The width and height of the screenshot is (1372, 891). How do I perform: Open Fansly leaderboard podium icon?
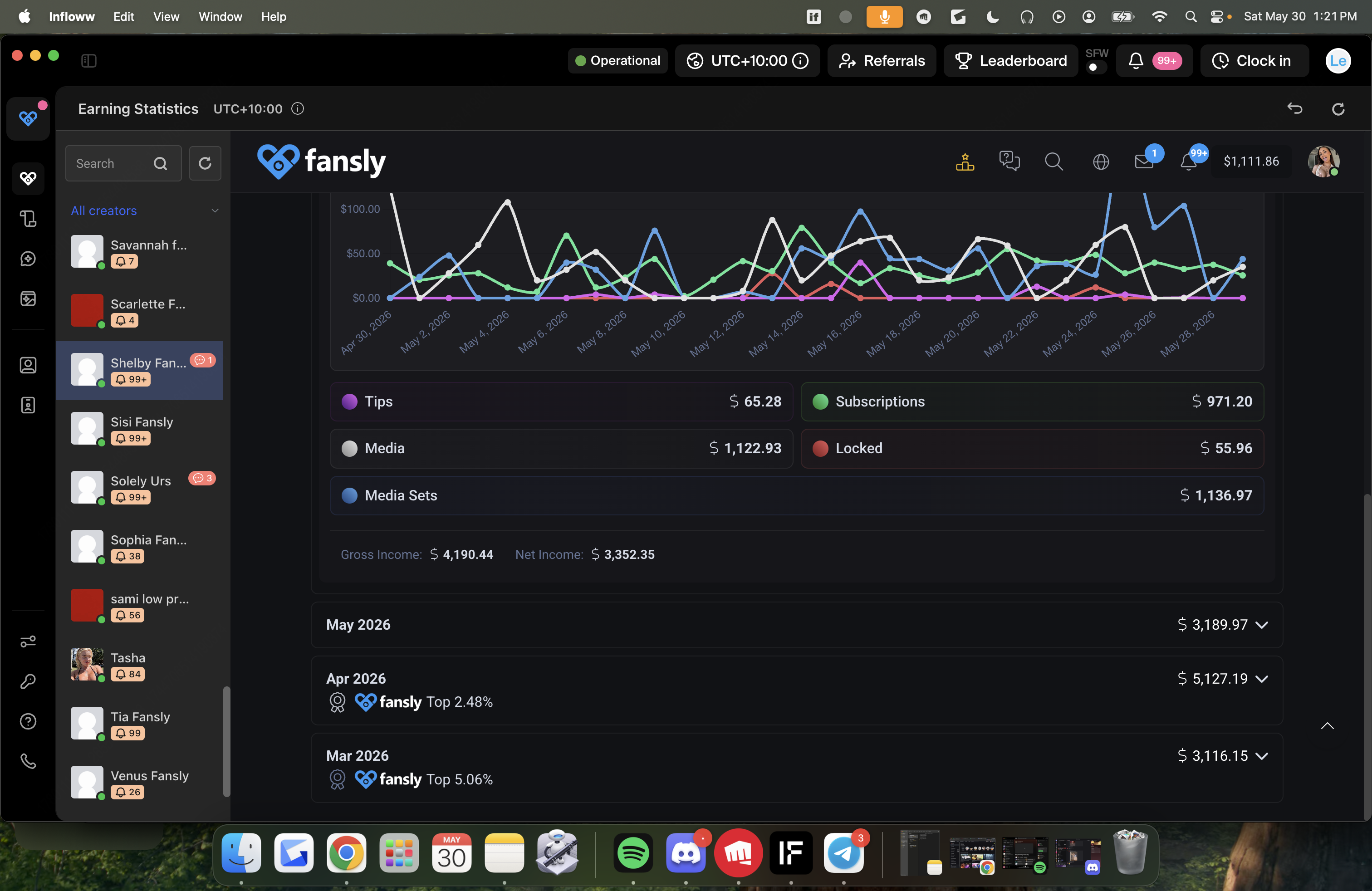(965, 162)
